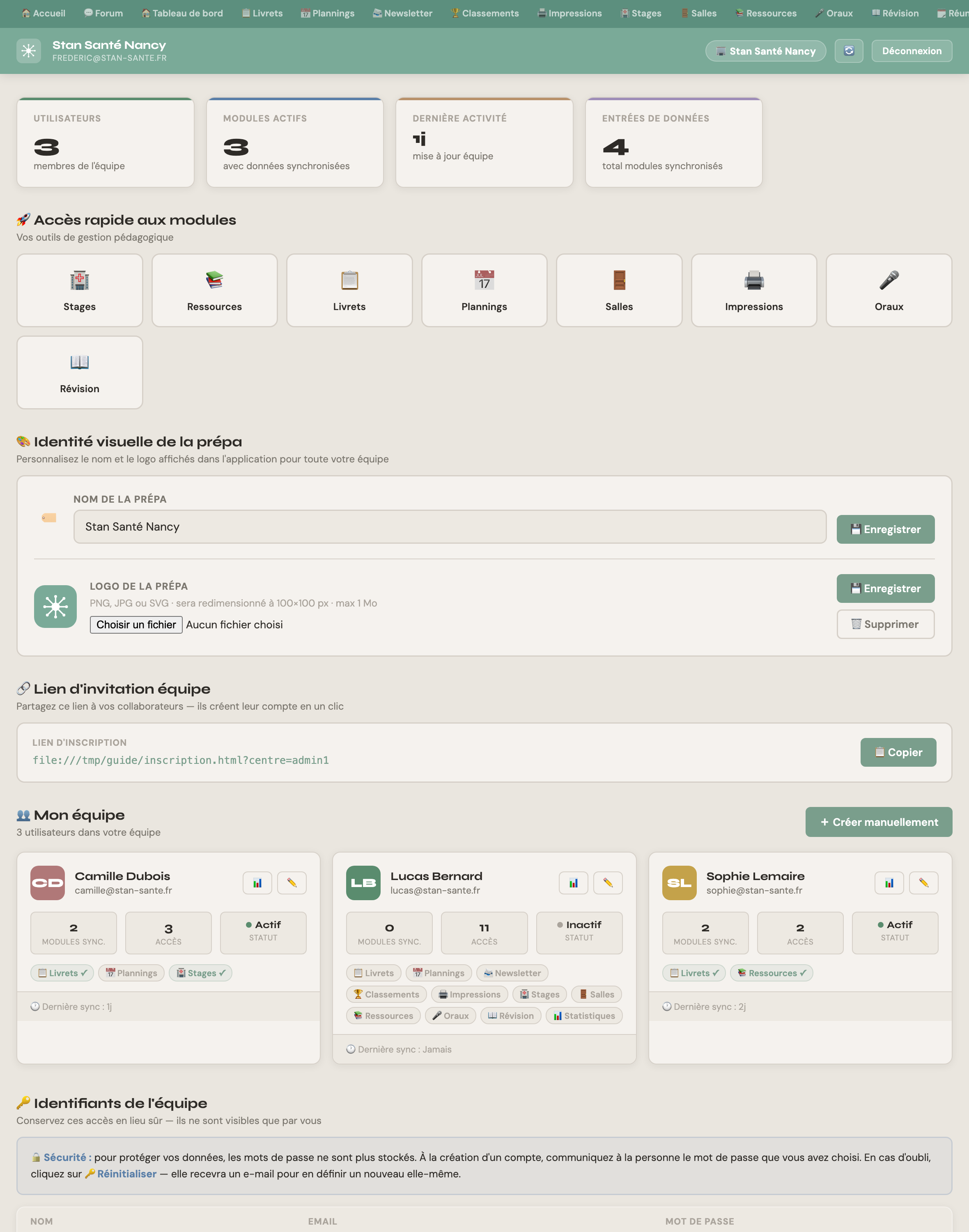The image size is (969, 1232).
Task: View statistics for Camille Dubois
Action: click(x=257, y=883)
